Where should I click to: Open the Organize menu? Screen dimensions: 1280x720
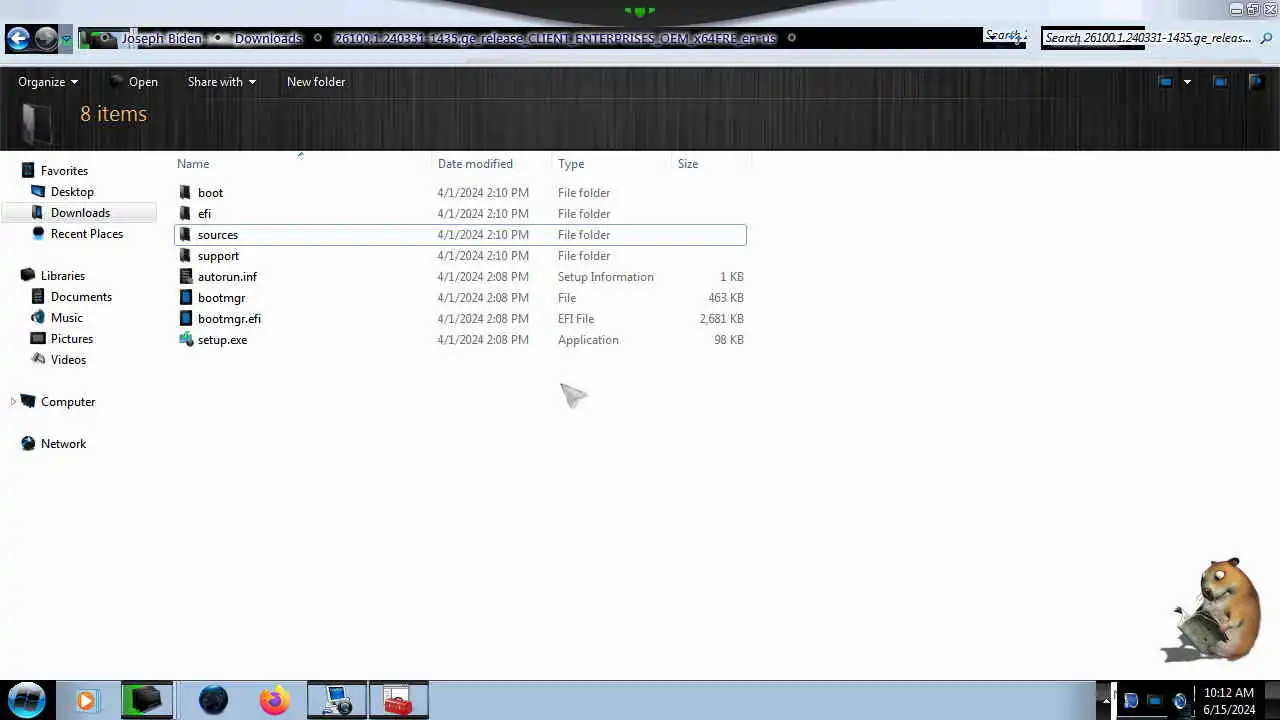48,82
